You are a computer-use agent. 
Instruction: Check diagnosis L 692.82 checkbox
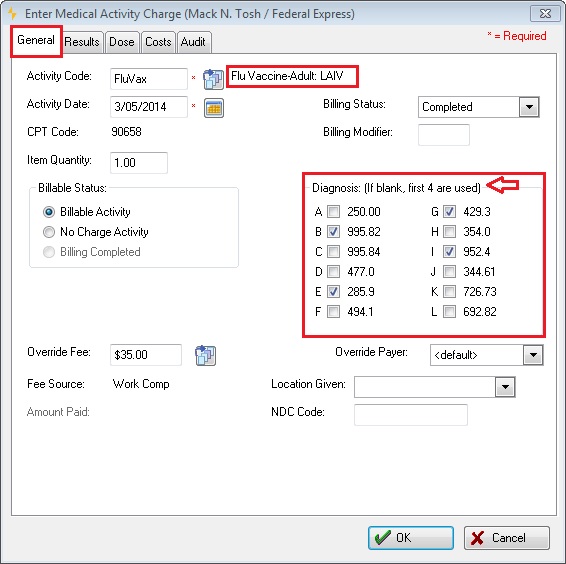pyautogui.click(x=449, y=311)
